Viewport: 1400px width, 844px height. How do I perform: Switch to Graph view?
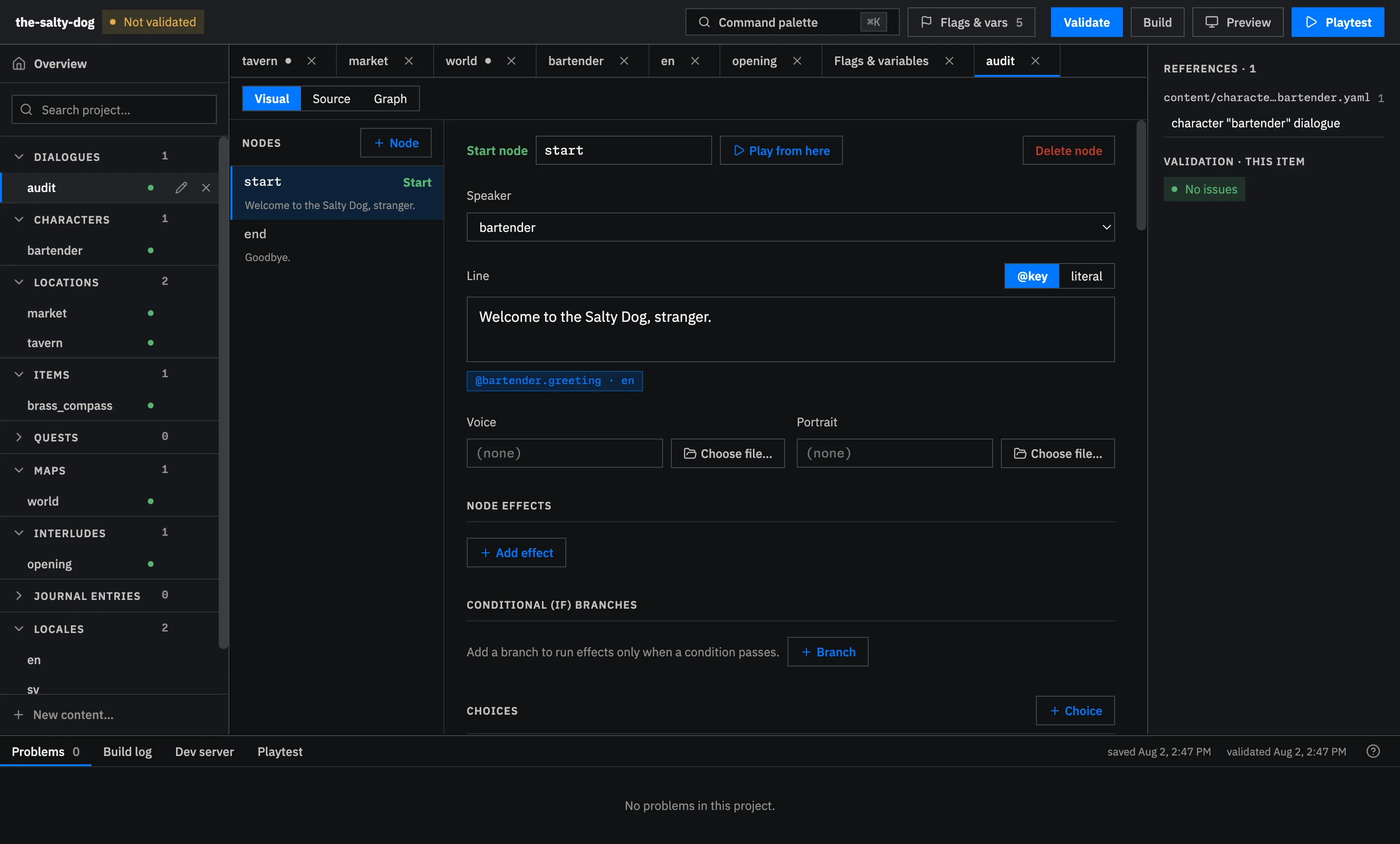[390, 99]
